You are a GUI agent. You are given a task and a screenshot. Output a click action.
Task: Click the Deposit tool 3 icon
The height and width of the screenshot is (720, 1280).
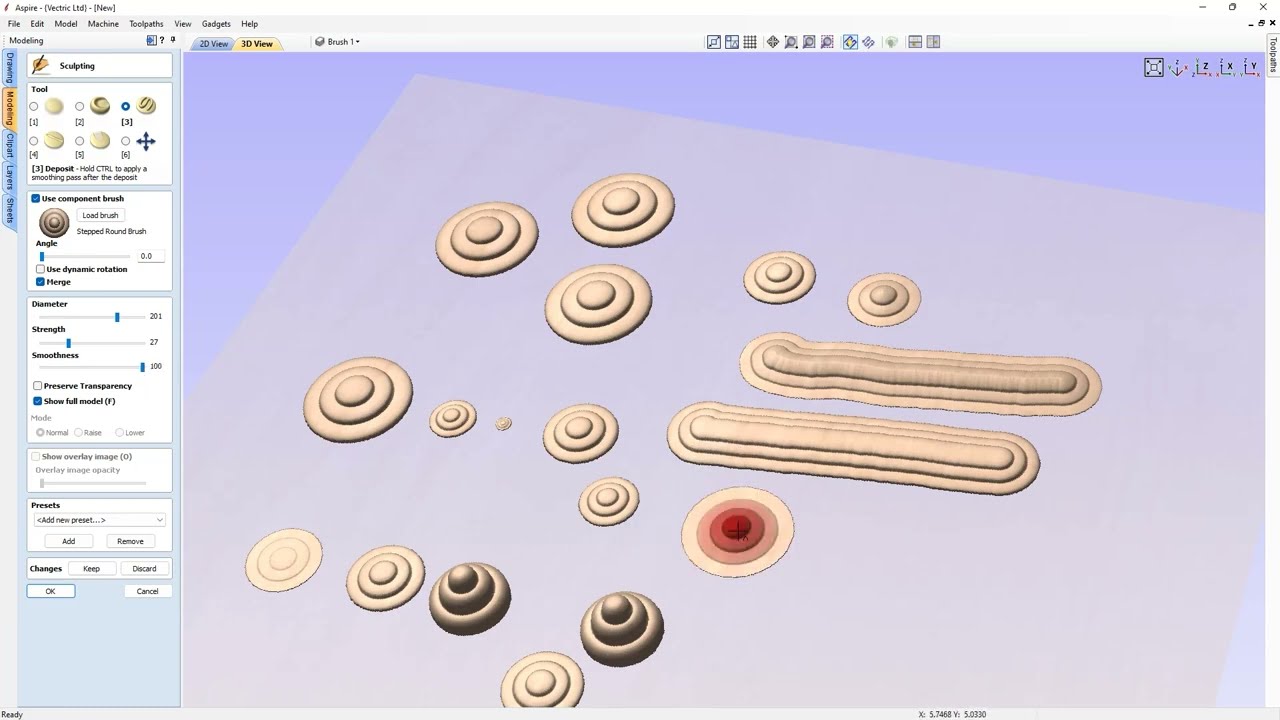click(x=147, y=106)
